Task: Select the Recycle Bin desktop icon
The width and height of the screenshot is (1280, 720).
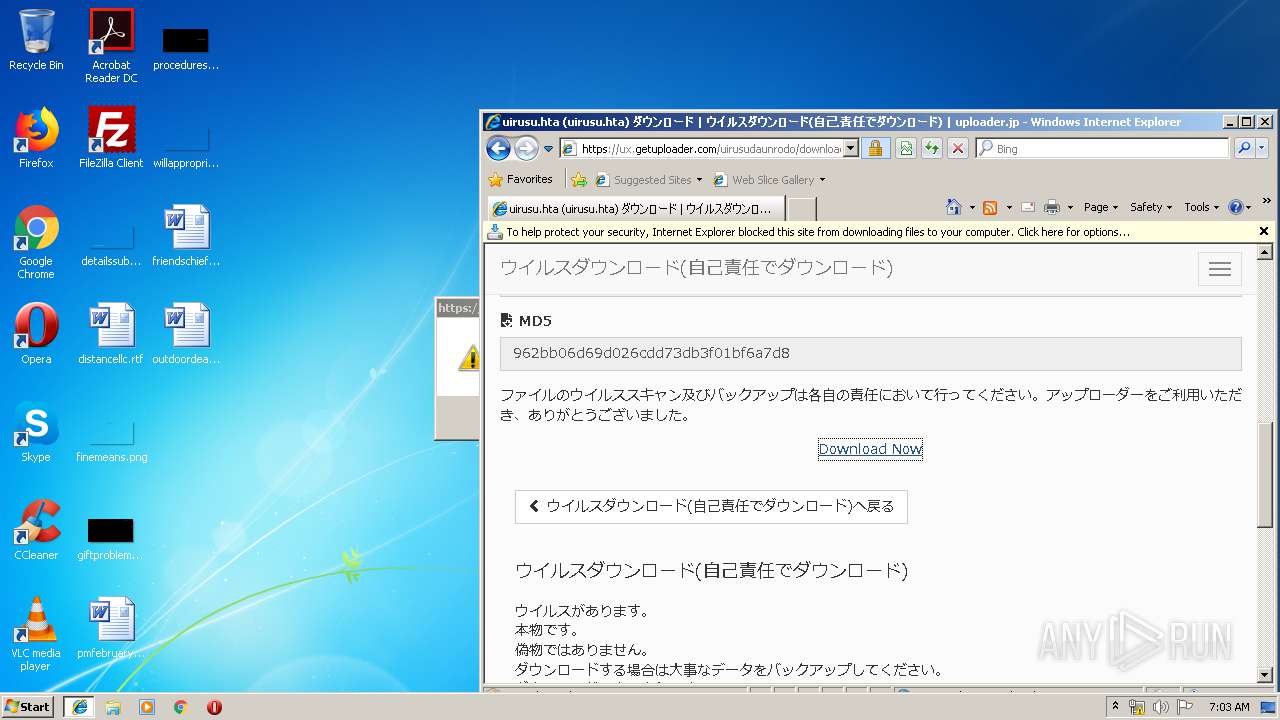Action: (36, 40)
